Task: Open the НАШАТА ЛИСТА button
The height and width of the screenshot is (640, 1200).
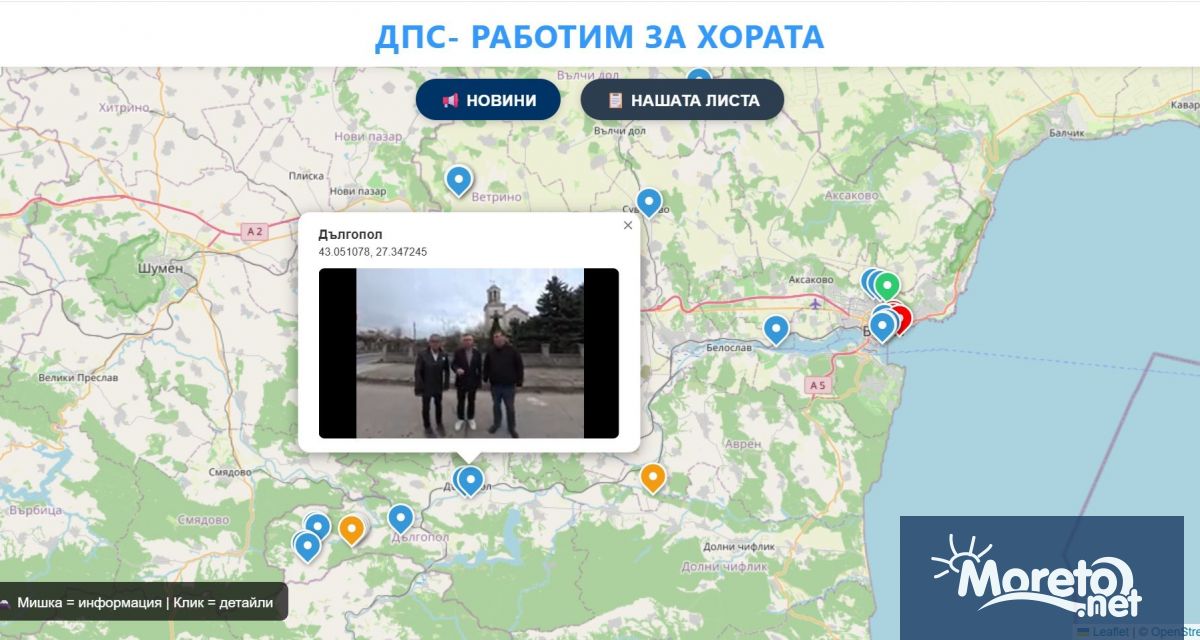Action: (x=682, y=100)
